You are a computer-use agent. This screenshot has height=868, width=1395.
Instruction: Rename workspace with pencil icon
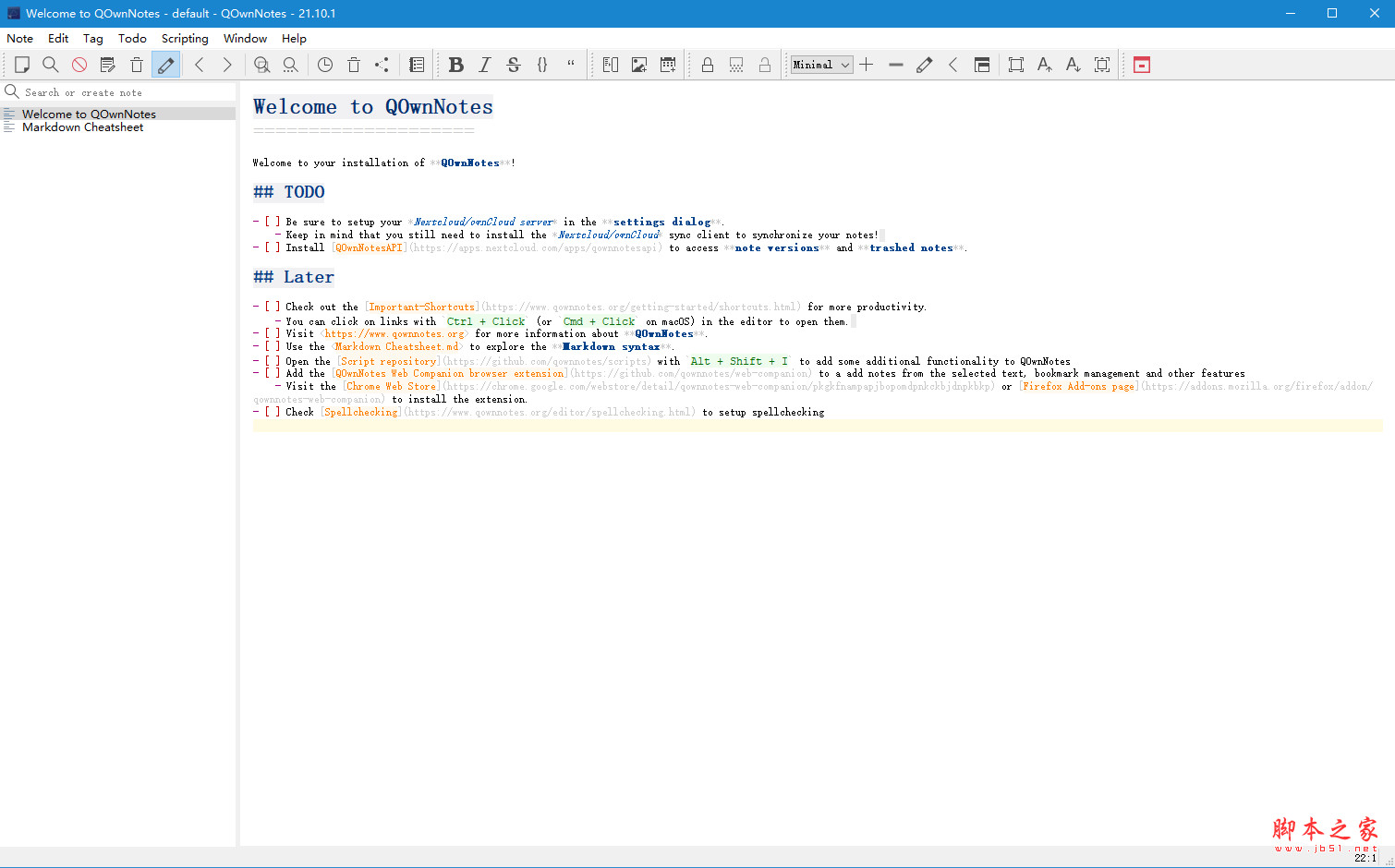(925, 65)
